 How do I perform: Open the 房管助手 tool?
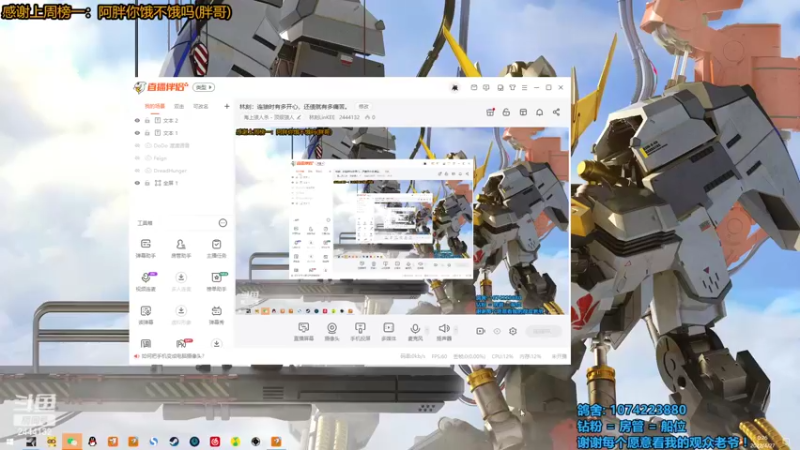point(181,248)
